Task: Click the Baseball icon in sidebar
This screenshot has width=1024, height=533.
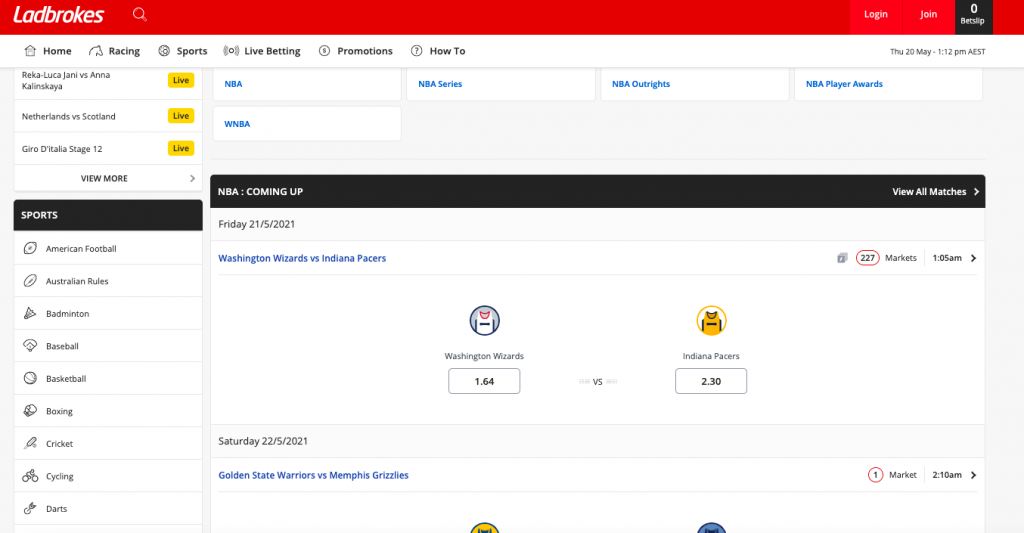Action: (x=30, y=346)
